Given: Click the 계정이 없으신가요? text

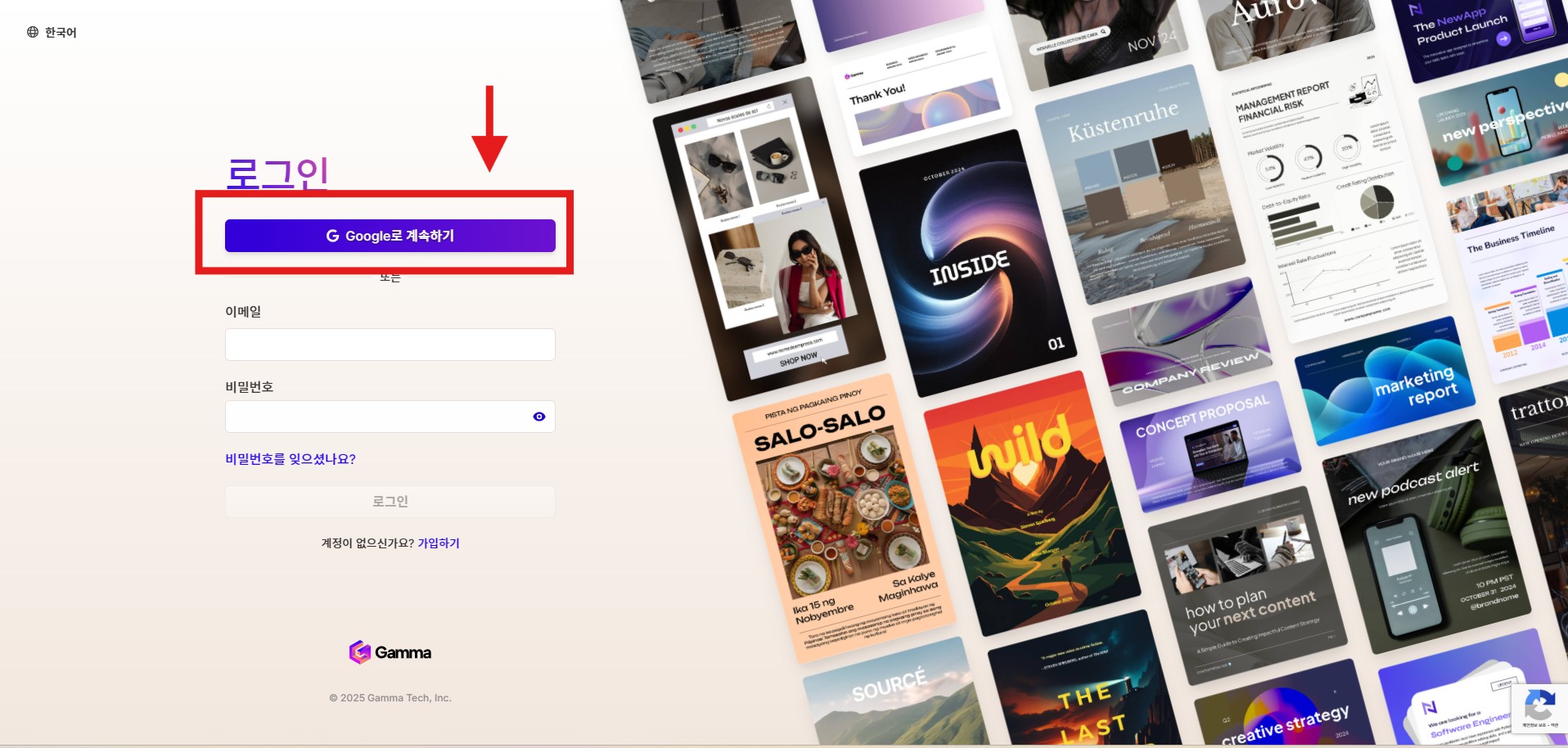Looking at the screenshot, I should click(x=367, y=543).
